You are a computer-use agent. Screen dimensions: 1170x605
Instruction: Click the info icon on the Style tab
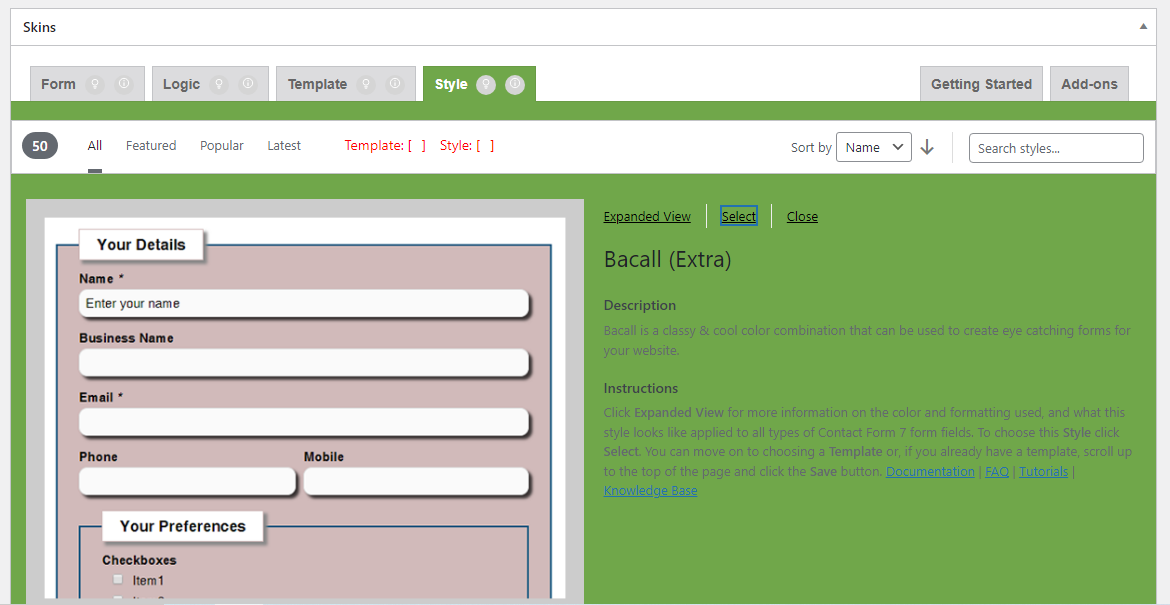[x=514, y=84]
